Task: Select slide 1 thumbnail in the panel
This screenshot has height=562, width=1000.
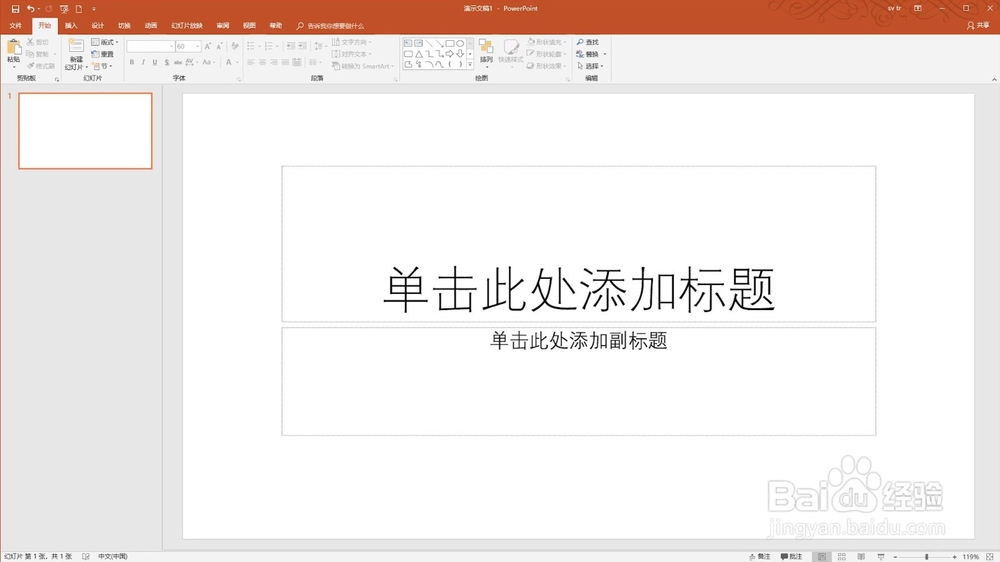Action: point(85,131)
